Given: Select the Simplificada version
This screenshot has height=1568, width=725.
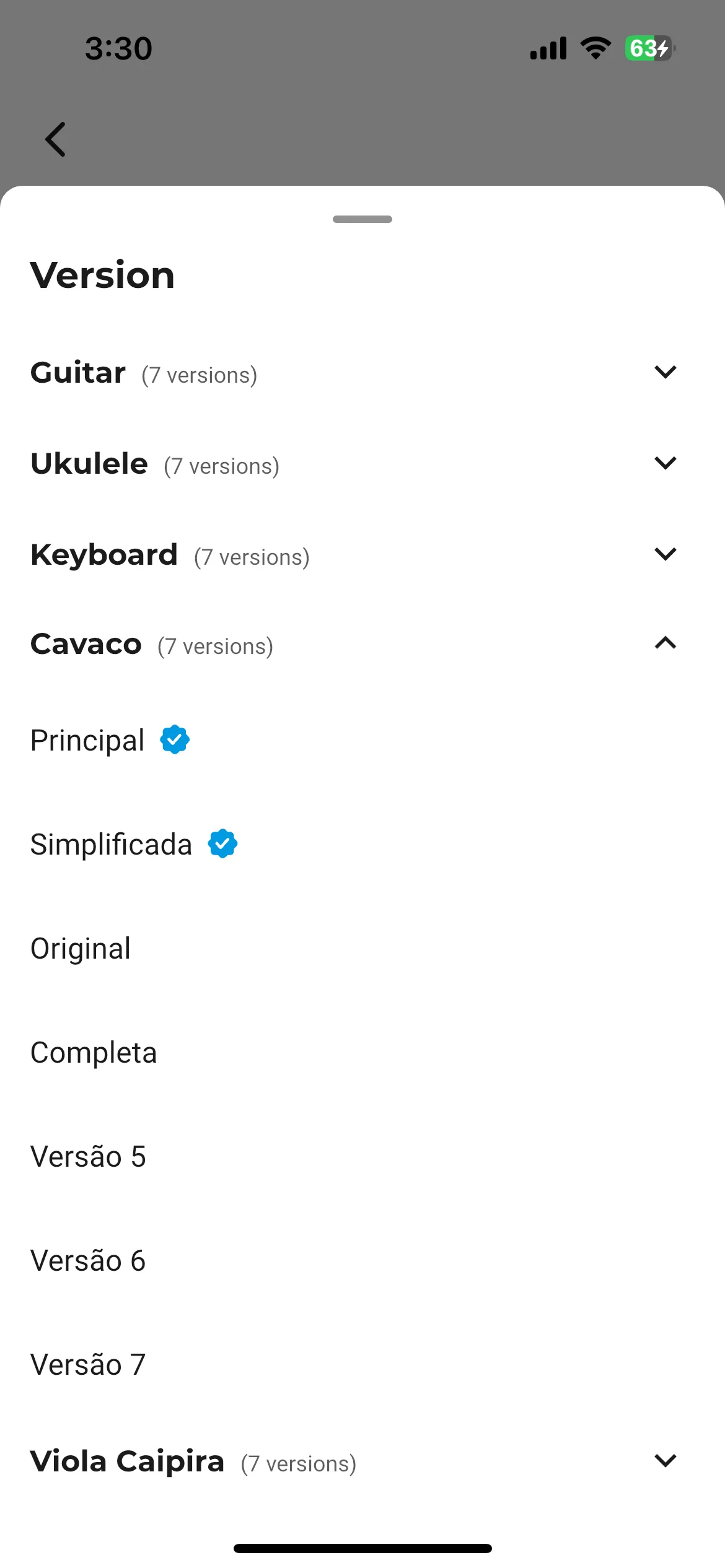Looking at the screenshot, I should (362, 844).
